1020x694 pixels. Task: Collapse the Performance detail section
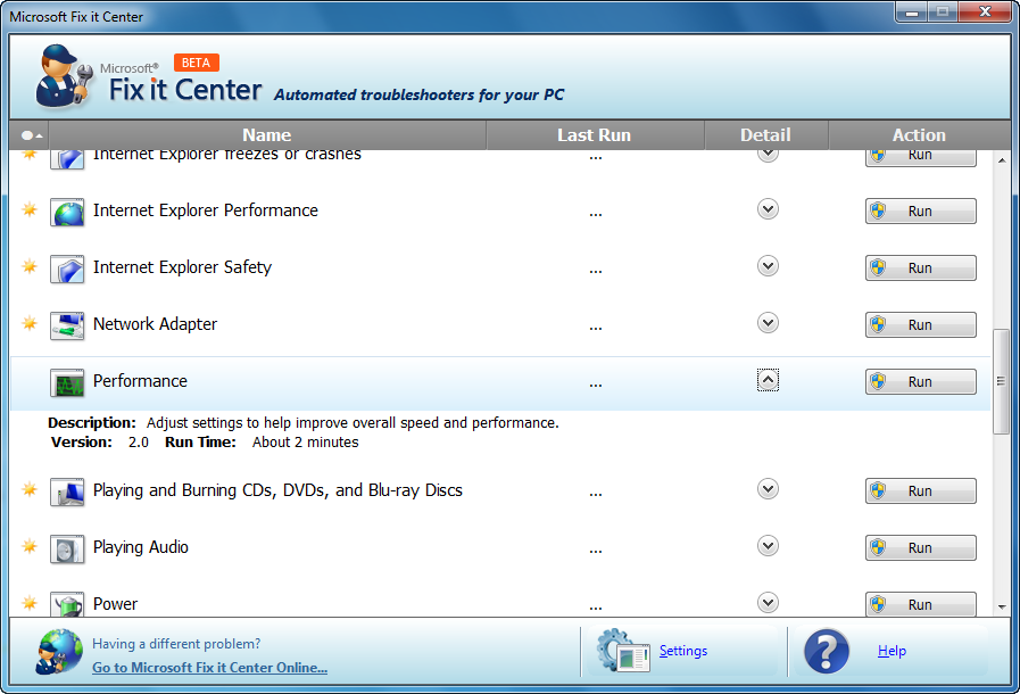pyautogui.click(x=768, y=380)
